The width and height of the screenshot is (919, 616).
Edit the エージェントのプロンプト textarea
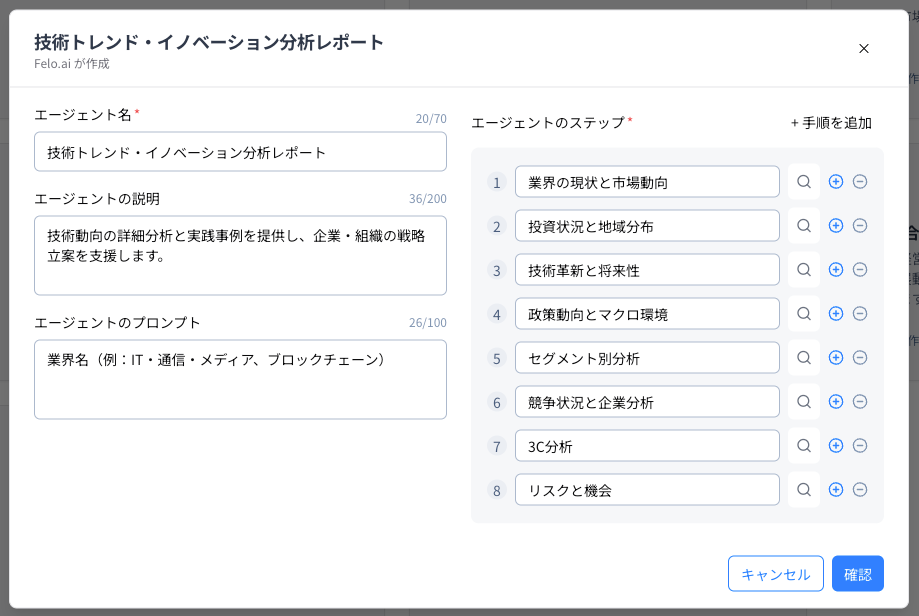(x=240, y=379)
